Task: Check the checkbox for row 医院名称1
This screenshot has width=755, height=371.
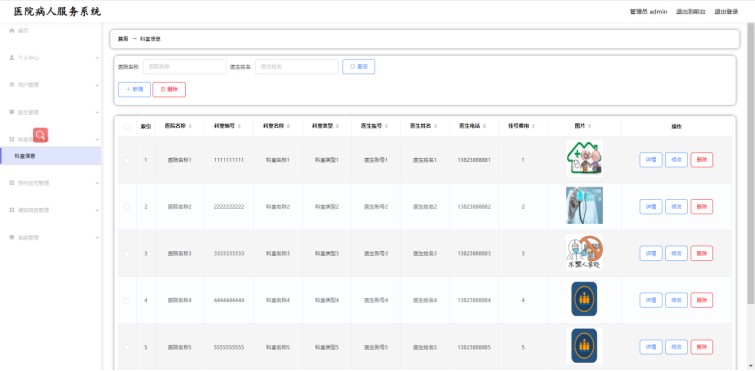Action: click(127, 160)
